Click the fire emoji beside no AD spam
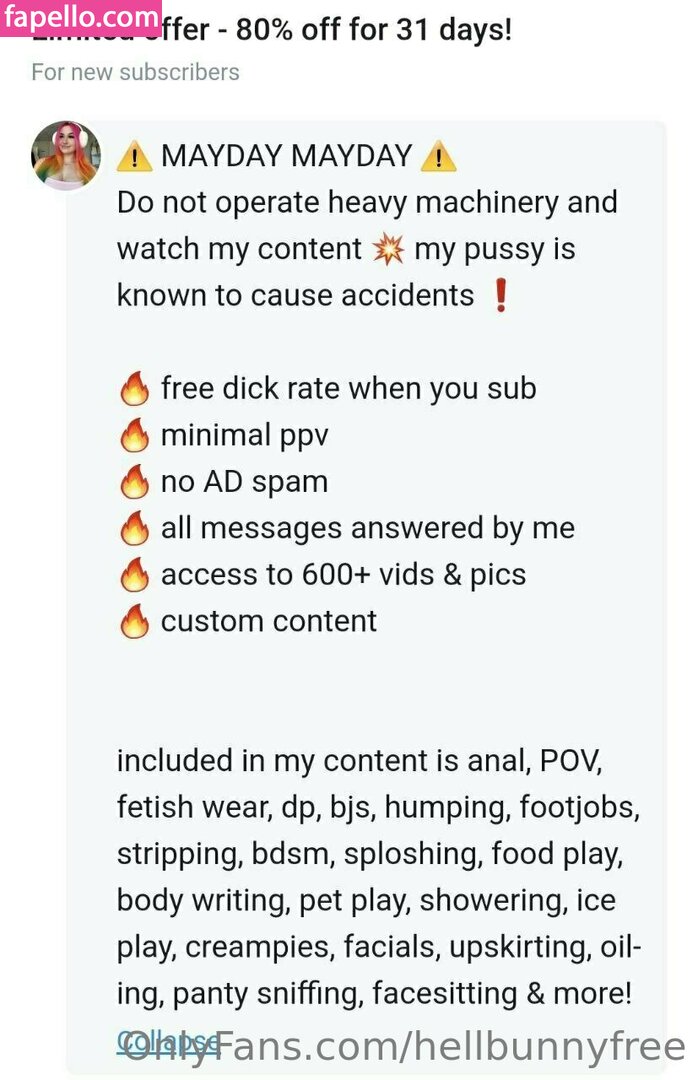698x1080 pixels. (134, 481)
